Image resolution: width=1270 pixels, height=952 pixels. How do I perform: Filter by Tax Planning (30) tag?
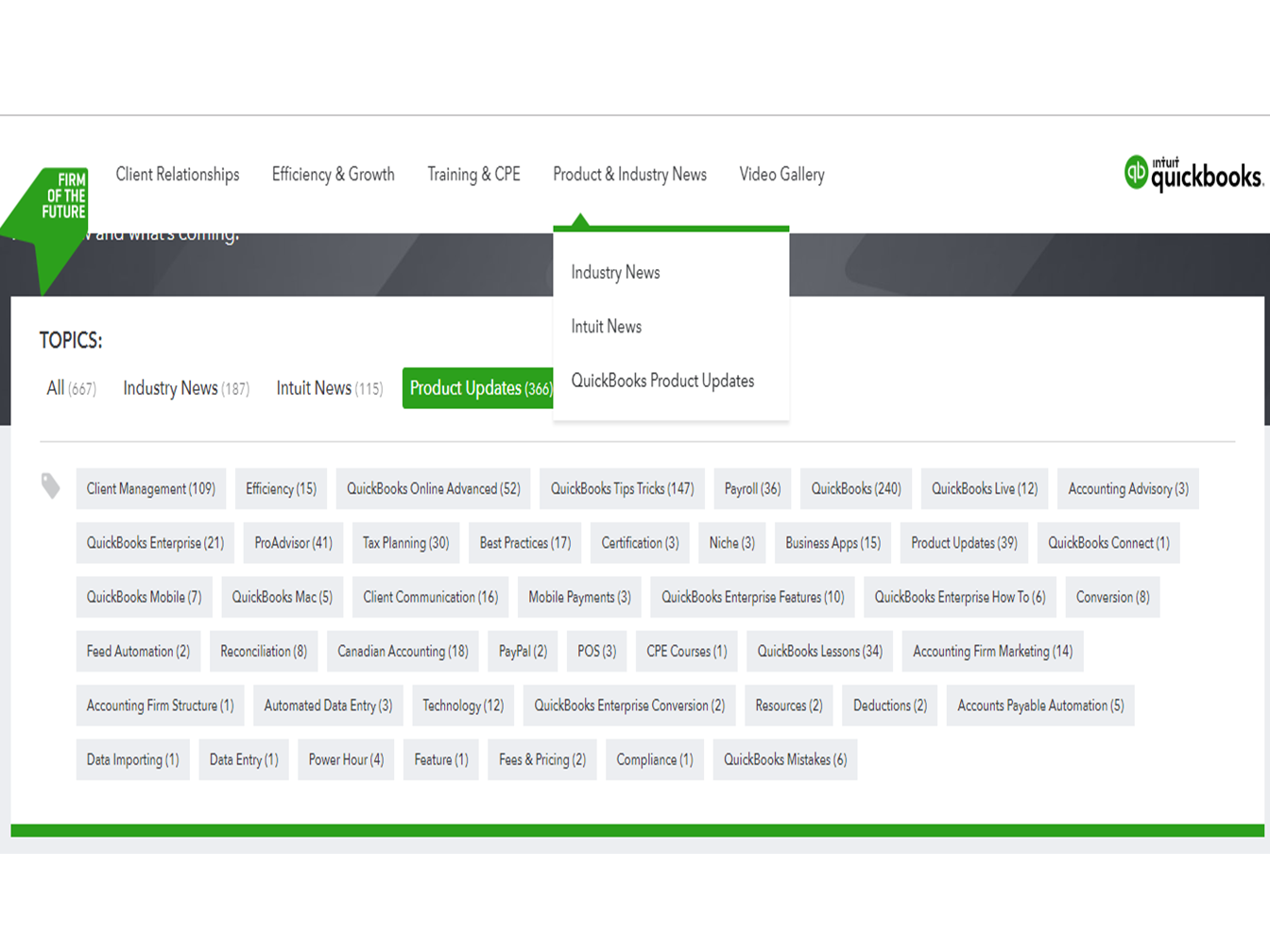(406, 543)
